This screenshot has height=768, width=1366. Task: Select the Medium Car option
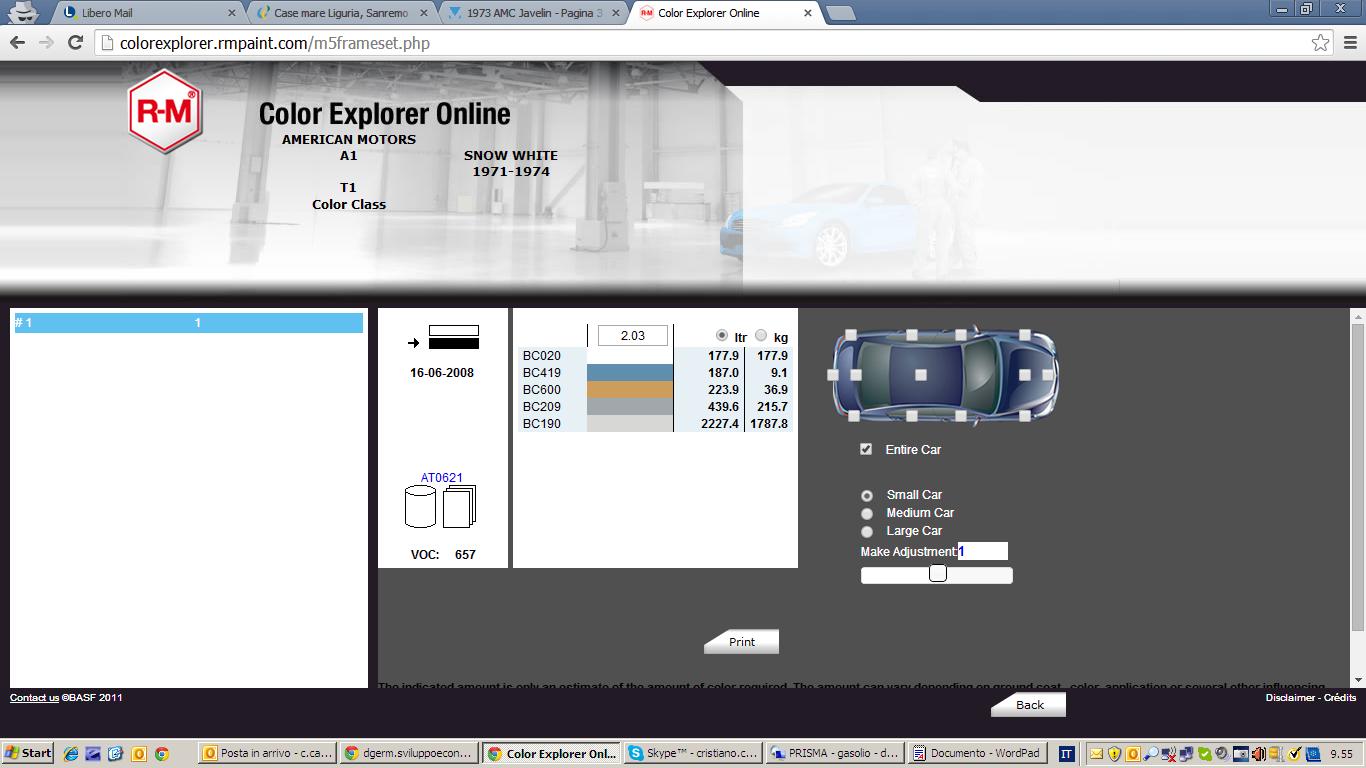click(x=867, y=513)
